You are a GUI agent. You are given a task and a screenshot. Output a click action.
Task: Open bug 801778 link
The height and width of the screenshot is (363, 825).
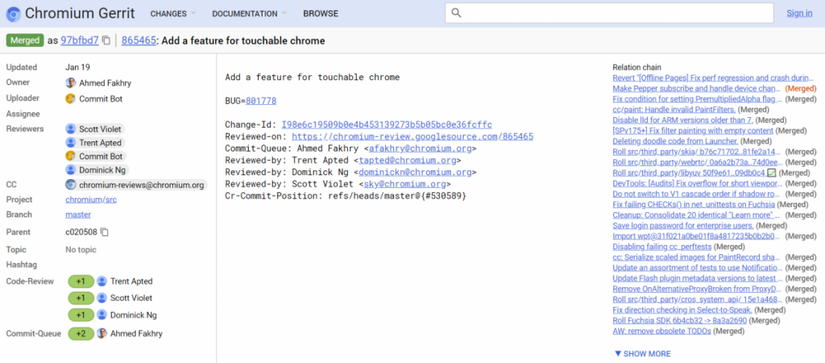coord(260,100)
